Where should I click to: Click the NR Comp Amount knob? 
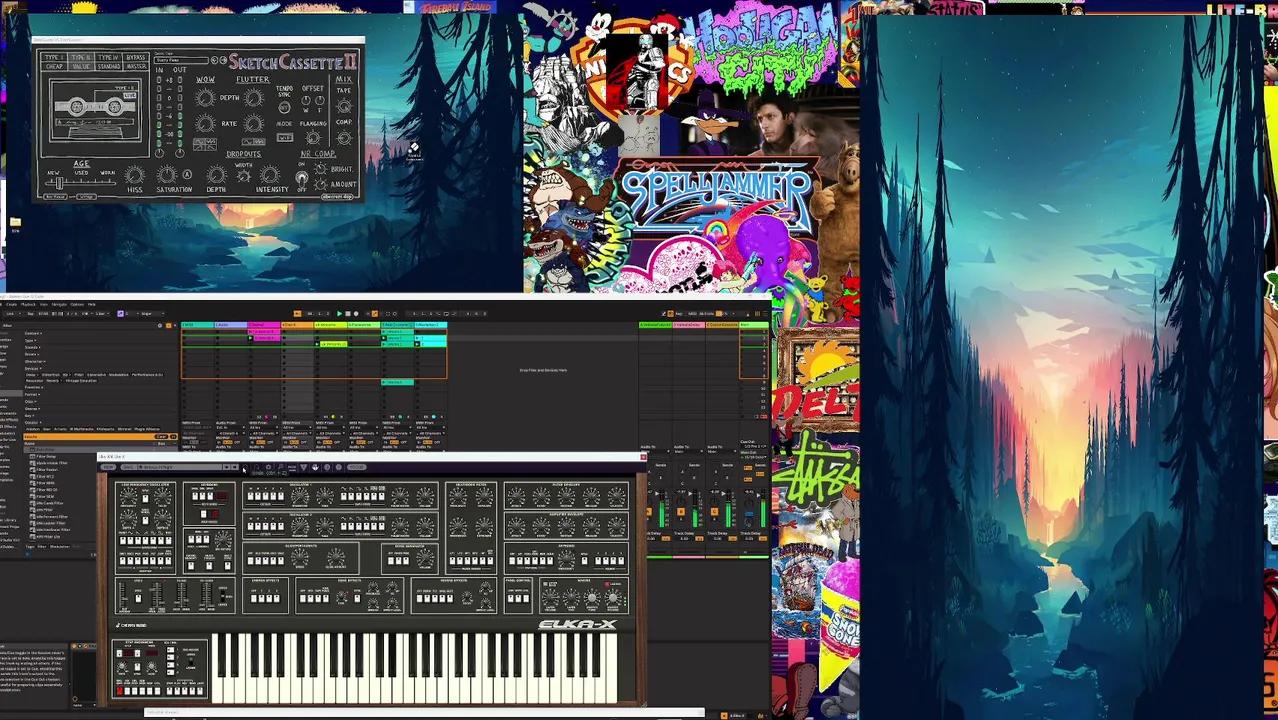[320, 185]
